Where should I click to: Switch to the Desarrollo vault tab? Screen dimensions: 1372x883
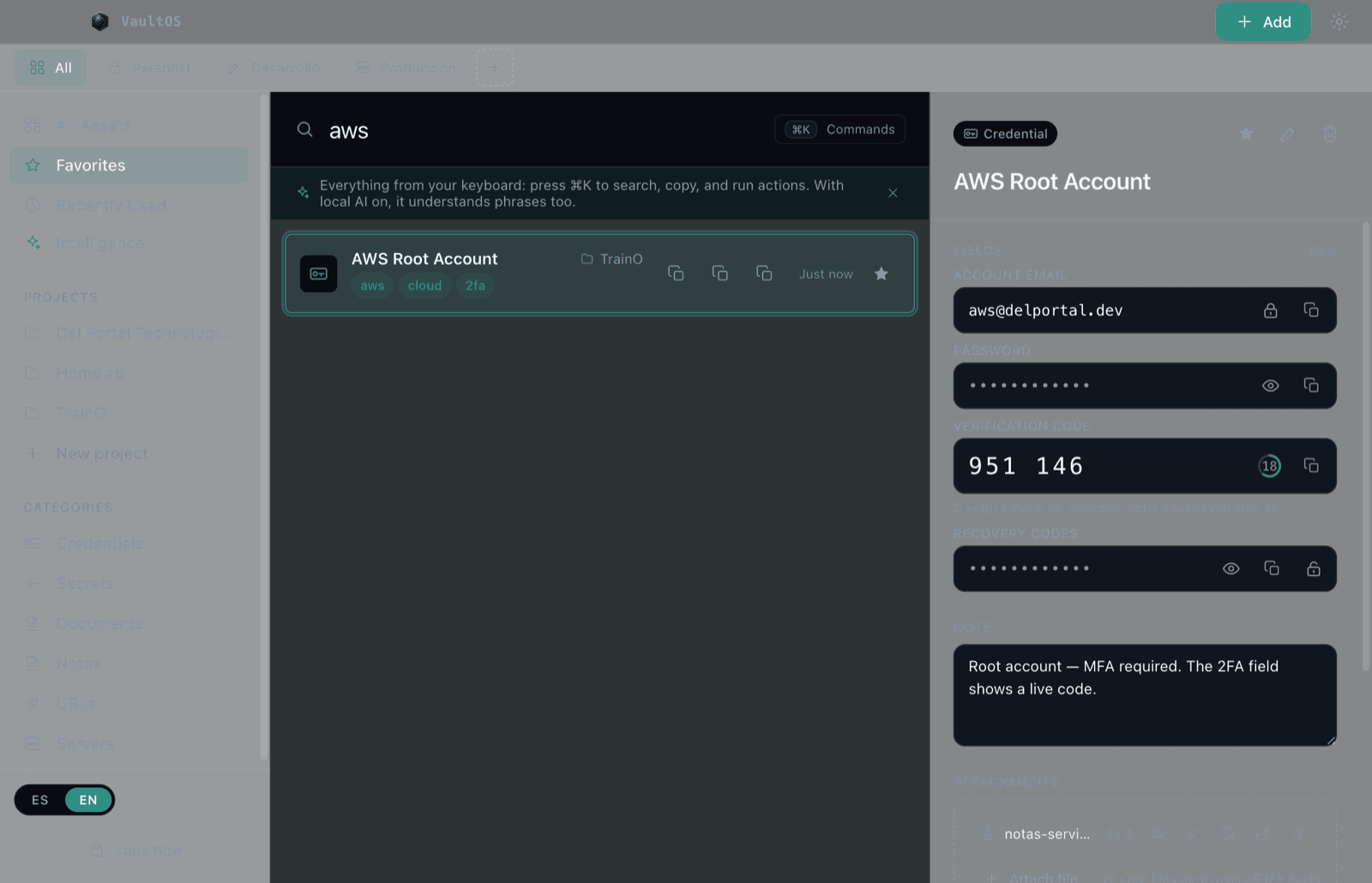(x=274, y=68)
